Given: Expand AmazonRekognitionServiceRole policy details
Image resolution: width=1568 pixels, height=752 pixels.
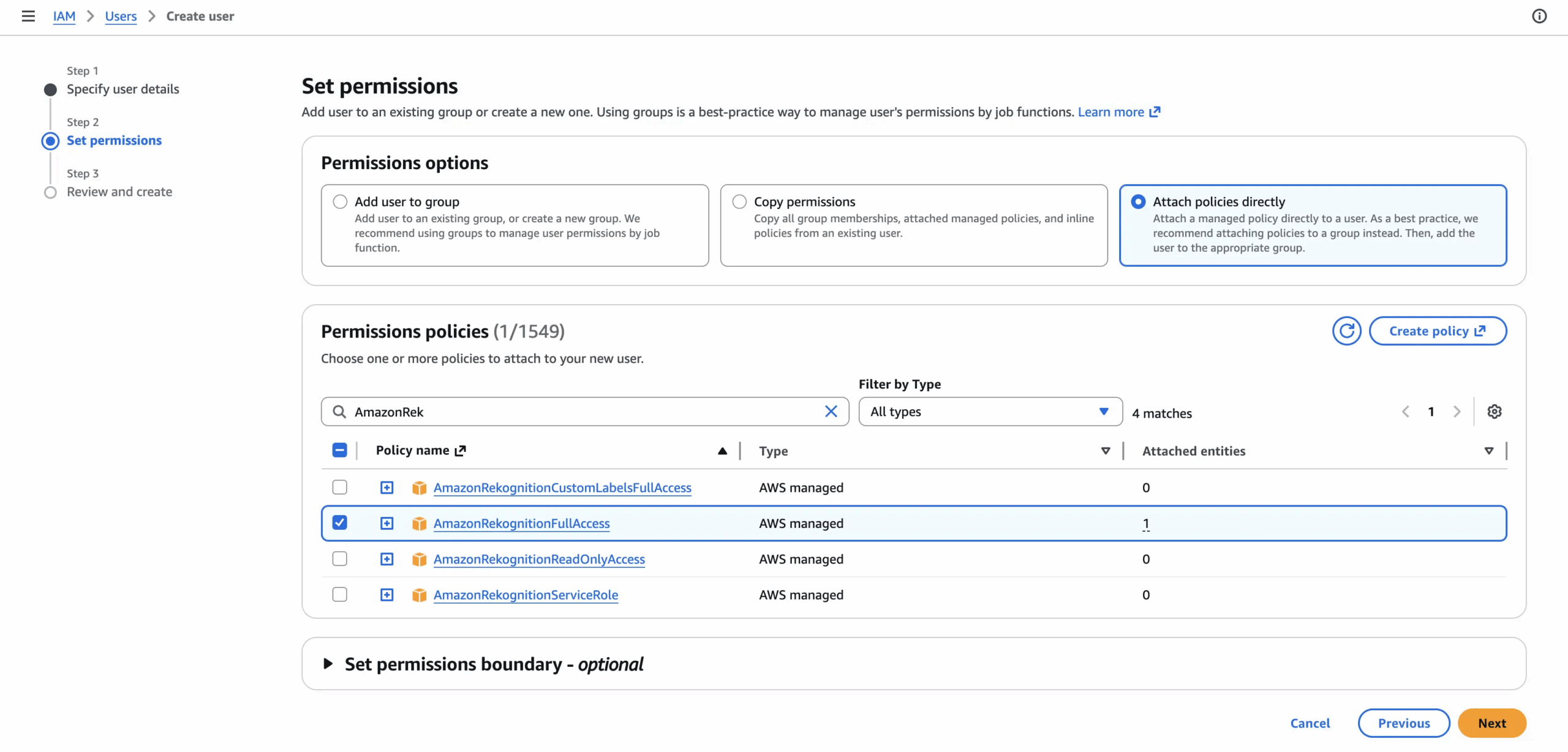Looking at the screenshot, I should (x=386, y=595).
